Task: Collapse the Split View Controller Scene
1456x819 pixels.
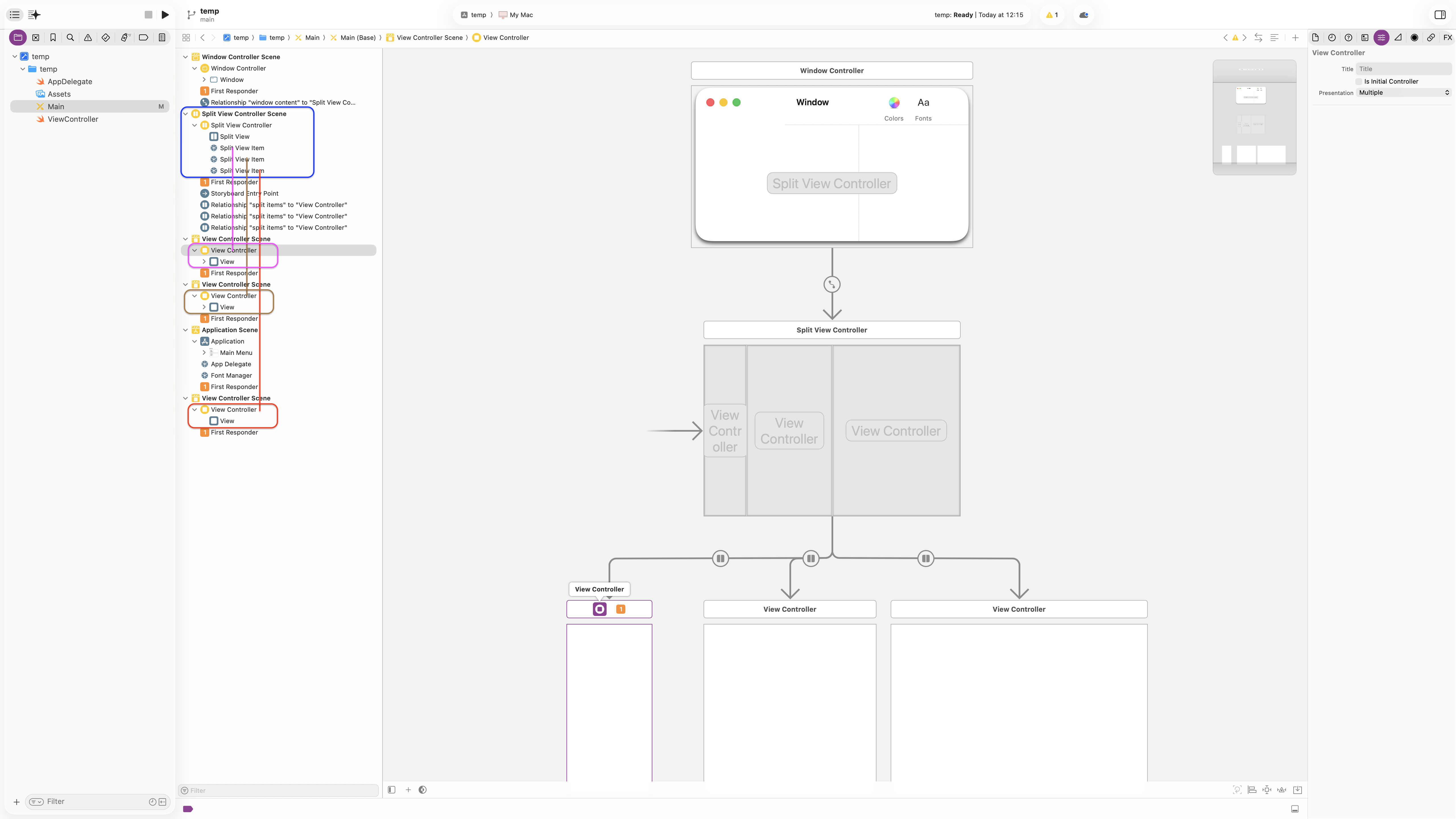Action: click(x=185, y=114)
